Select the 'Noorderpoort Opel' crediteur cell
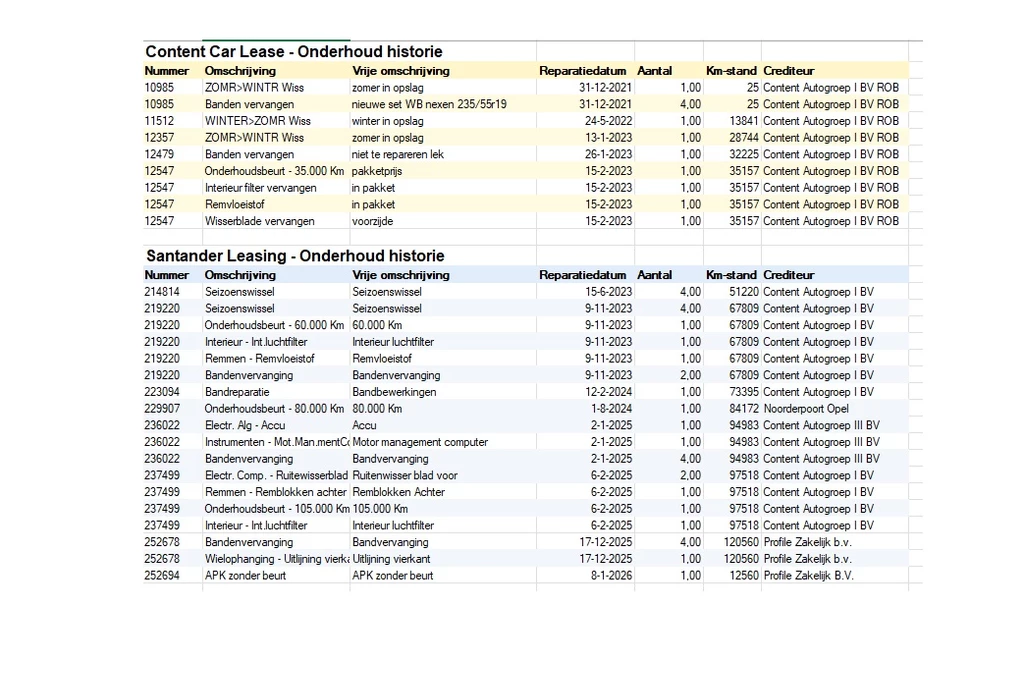The image size is (1024, 673). tap(806, 409)
